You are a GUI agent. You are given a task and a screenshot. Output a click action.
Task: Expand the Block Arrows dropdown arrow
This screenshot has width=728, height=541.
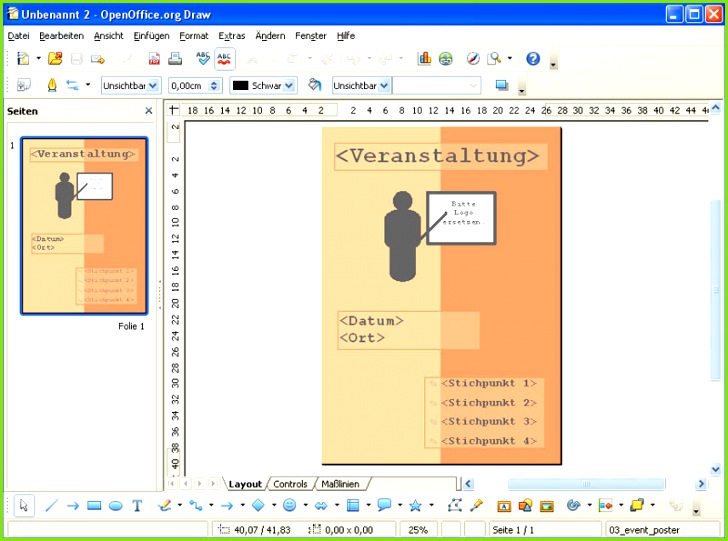coord(337,505)
